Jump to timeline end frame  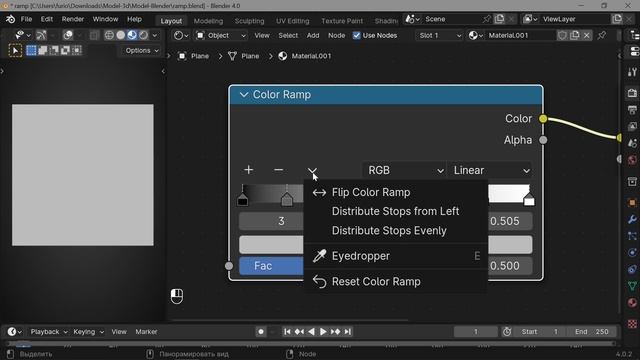(347, 332)
